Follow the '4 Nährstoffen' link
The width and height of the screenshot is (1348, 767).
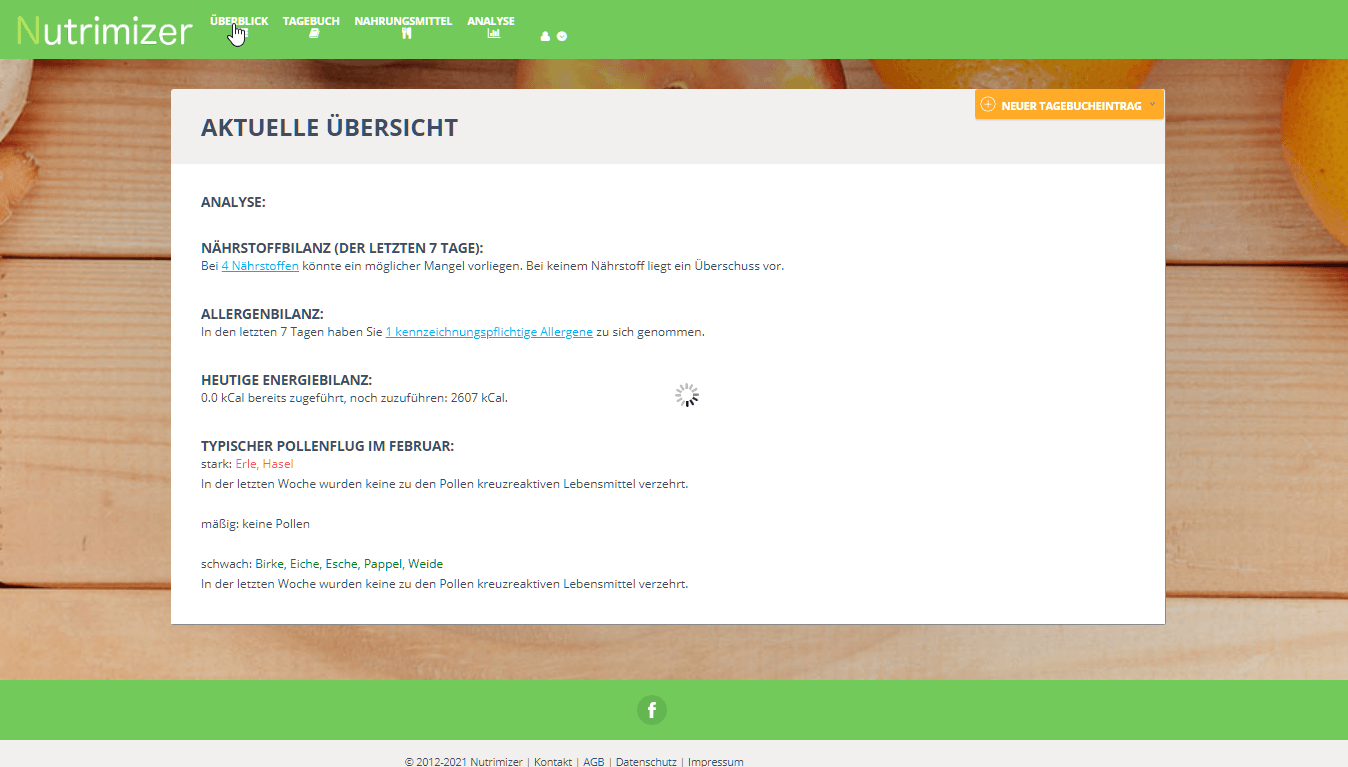(x=260, y=266)
